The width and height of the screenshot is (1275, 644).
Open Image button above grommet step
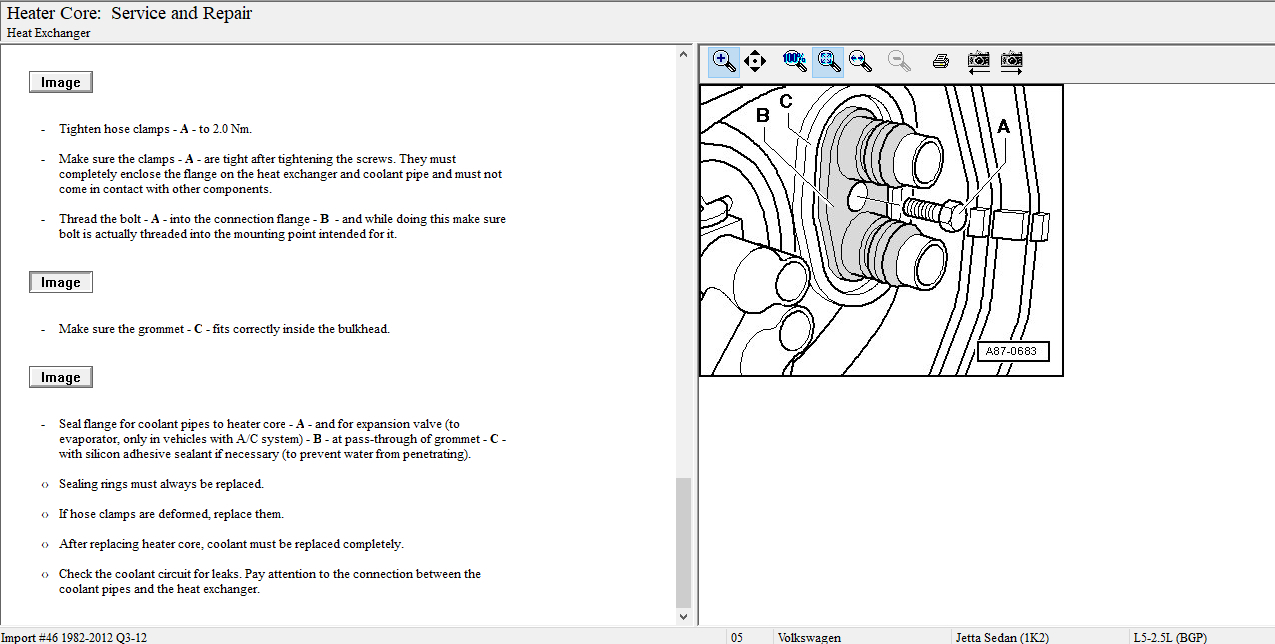coord(61,283)
